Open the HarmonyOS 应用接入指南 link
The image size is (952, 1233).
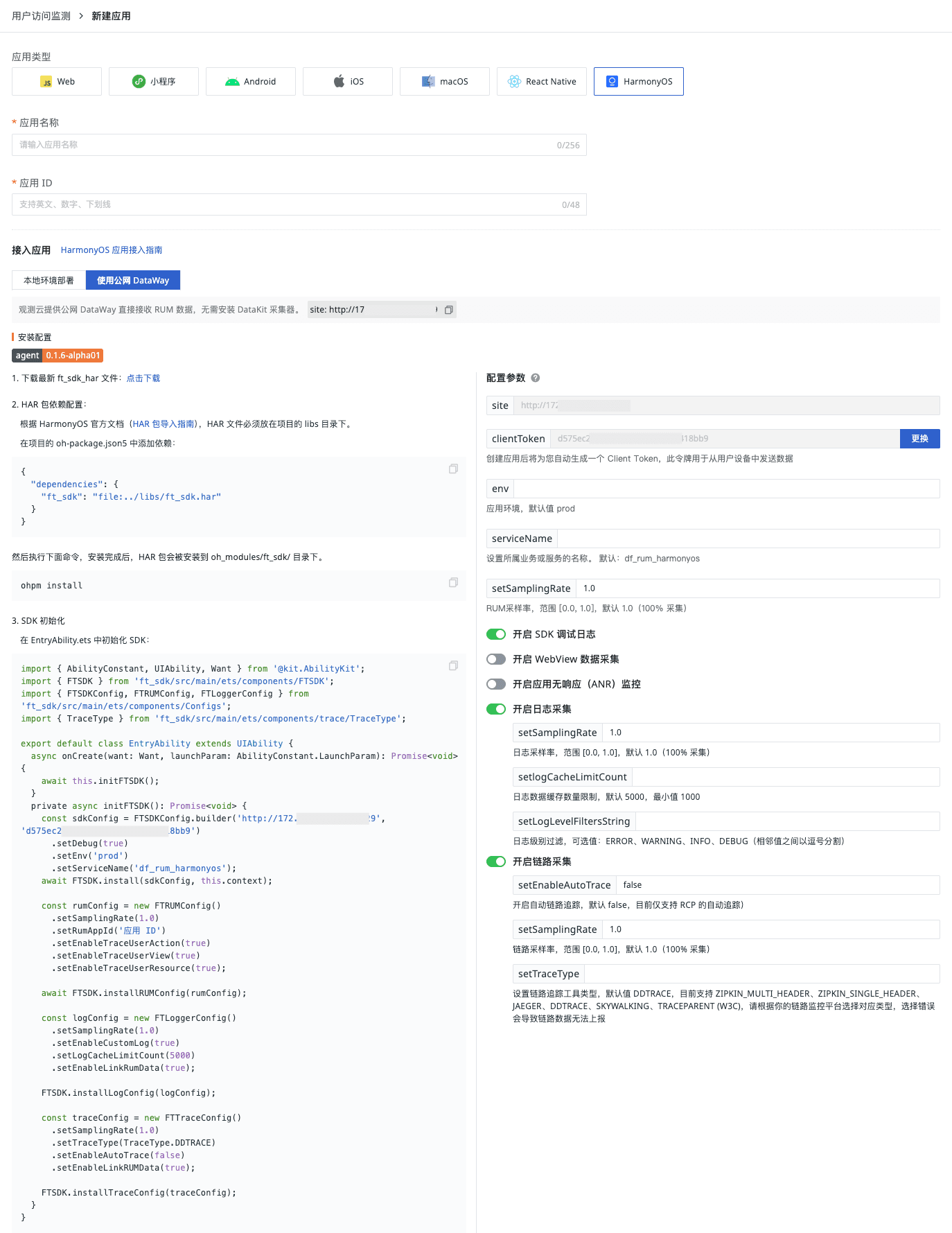[x=112, y=250]
